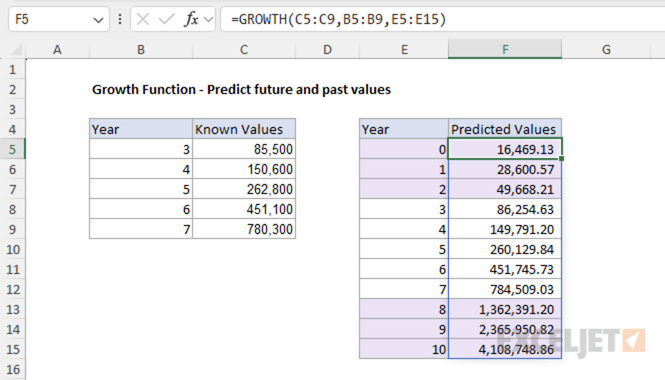Viewport: 665px width, 380px height.
Task: Select the cell containing 2,365,950.82
Action: pos(505,329)
